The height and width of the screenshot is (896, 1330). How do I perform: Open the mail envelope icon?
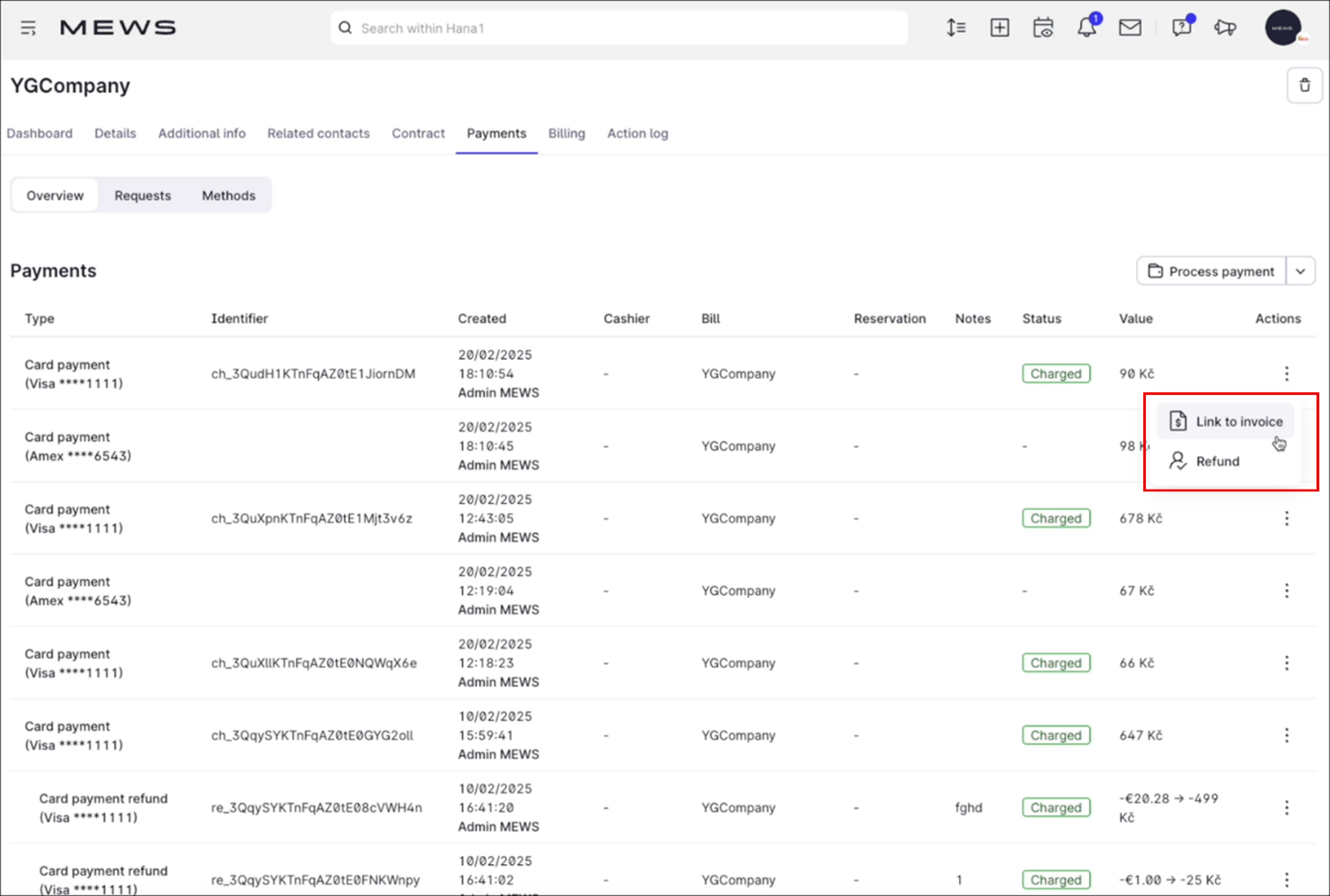1130,28
